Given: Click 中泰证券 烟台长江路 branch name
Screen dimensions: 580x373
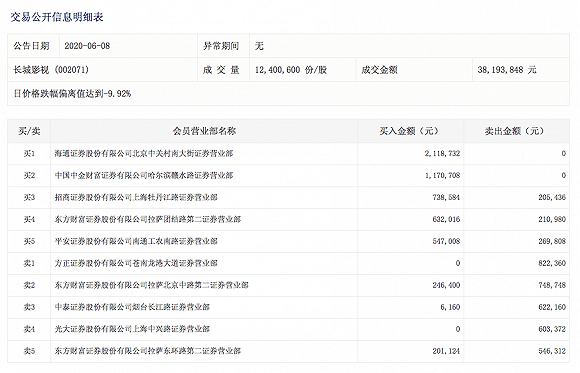Looking at the screenshot, I should [132, 307].
